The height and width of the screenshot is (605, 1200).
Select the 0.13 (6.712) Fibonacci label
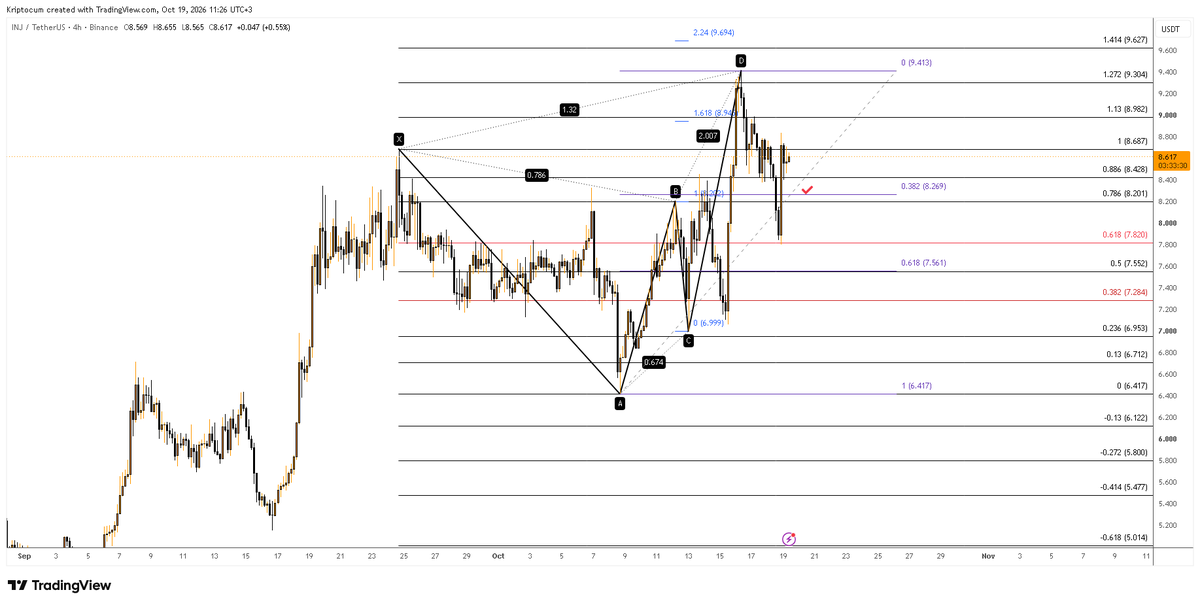[x=1125, y=354]
